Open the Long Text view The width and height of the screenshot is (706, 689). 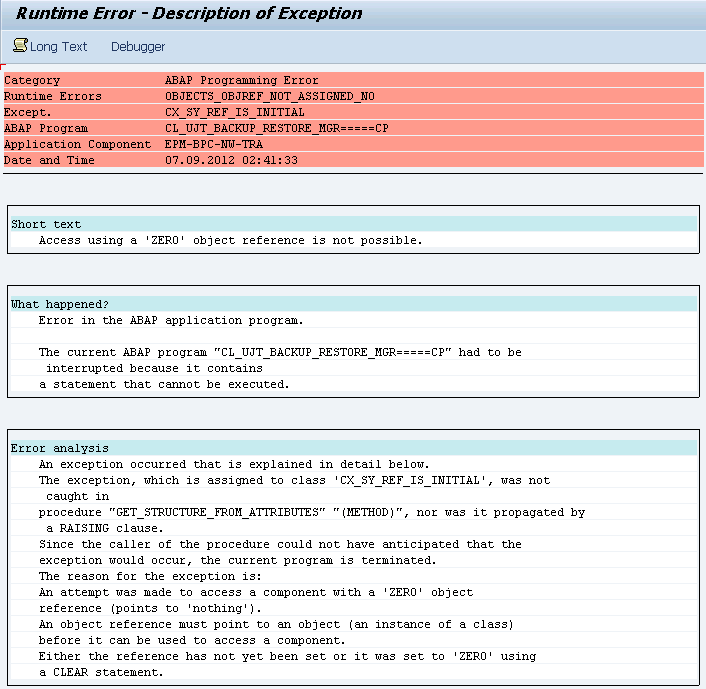pos(58,46)
